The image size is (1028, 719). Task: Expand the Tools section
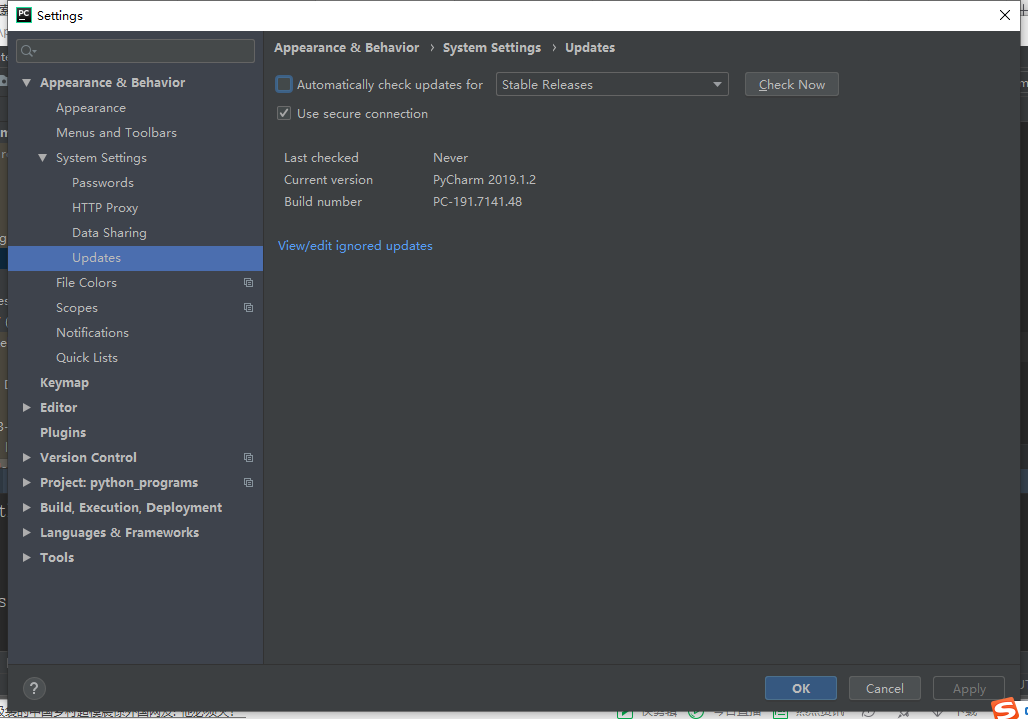click(x=27, y=557)
